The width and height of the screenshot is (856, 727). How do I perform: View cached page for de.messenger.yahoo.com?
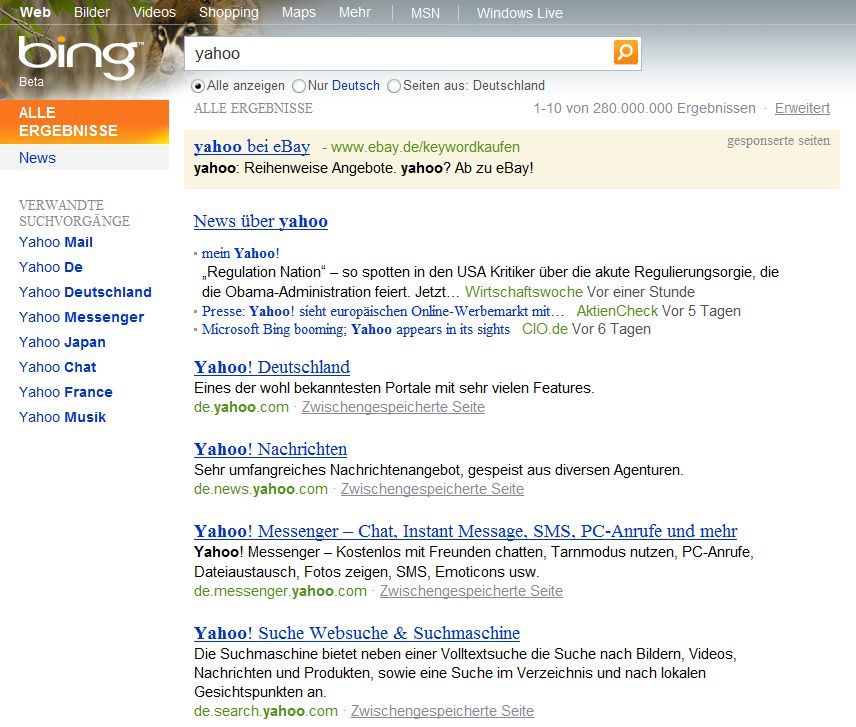[471, 591]
